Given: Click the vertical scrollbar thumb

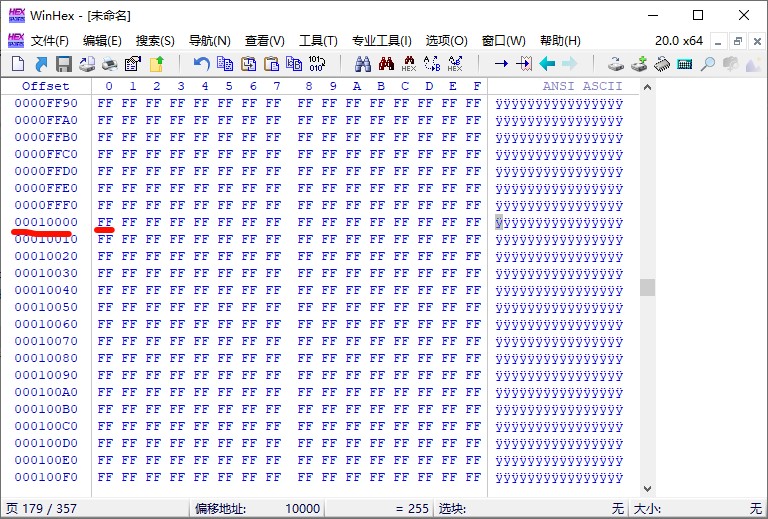Looking at the screenshot, I should tap(647, 287).
